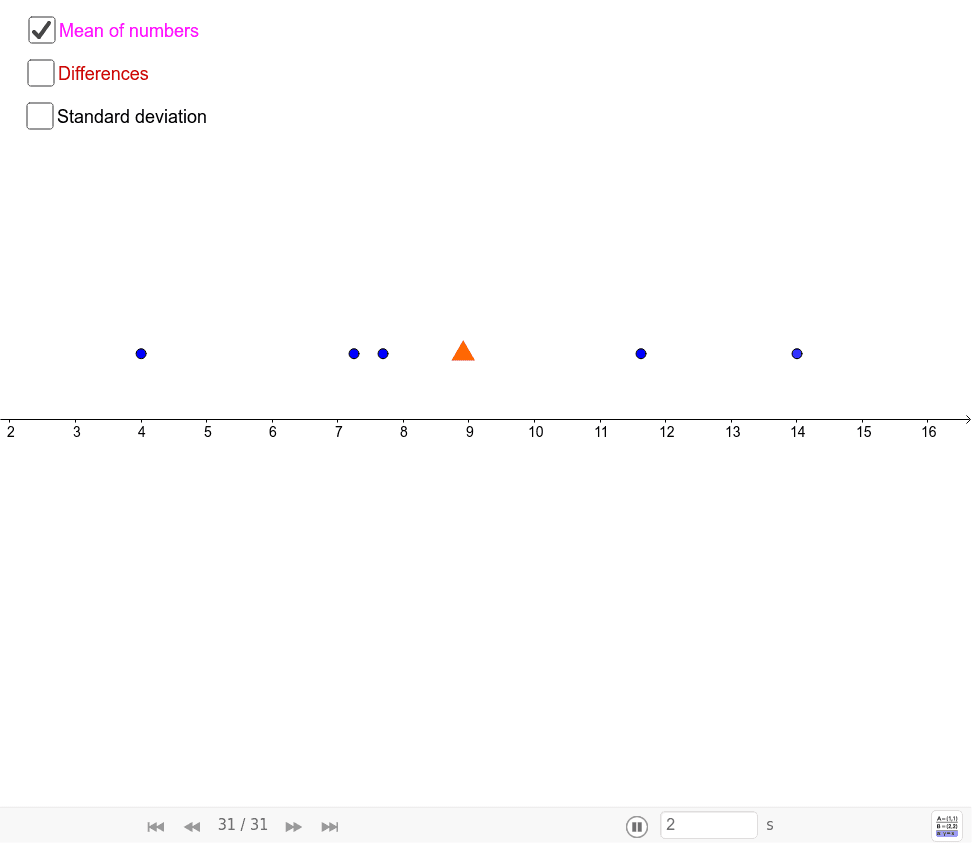Screen dimensions: 973x844
Task: Select the blue point near 11.6
Action: tap(640, 353)
